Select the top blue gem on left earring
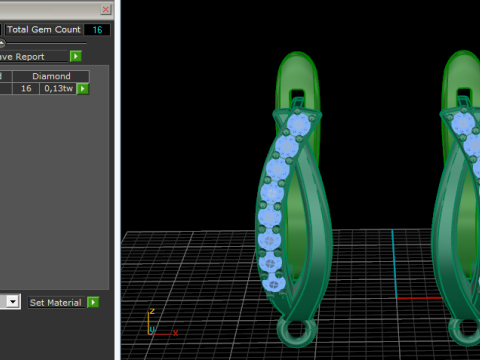The height and width of the screenshot is (360, 480). [299, 124]
